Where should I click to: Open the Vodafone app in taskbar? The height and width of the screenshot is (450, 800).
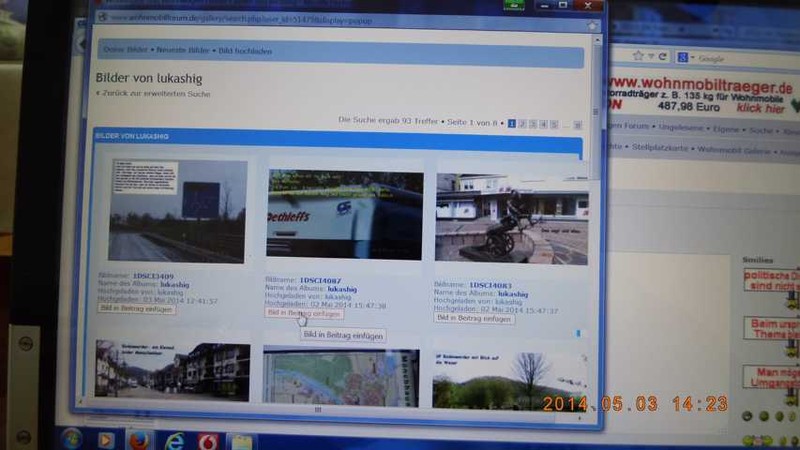(208, 440)
